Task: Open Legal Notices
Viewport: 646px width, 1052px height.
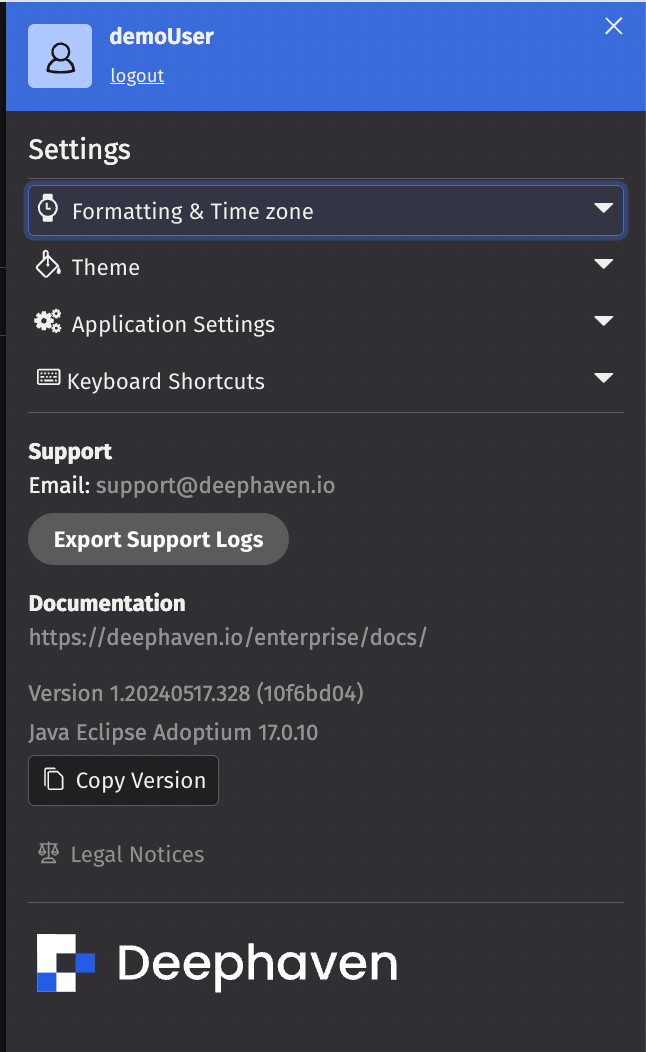Action: coord(137,855)
